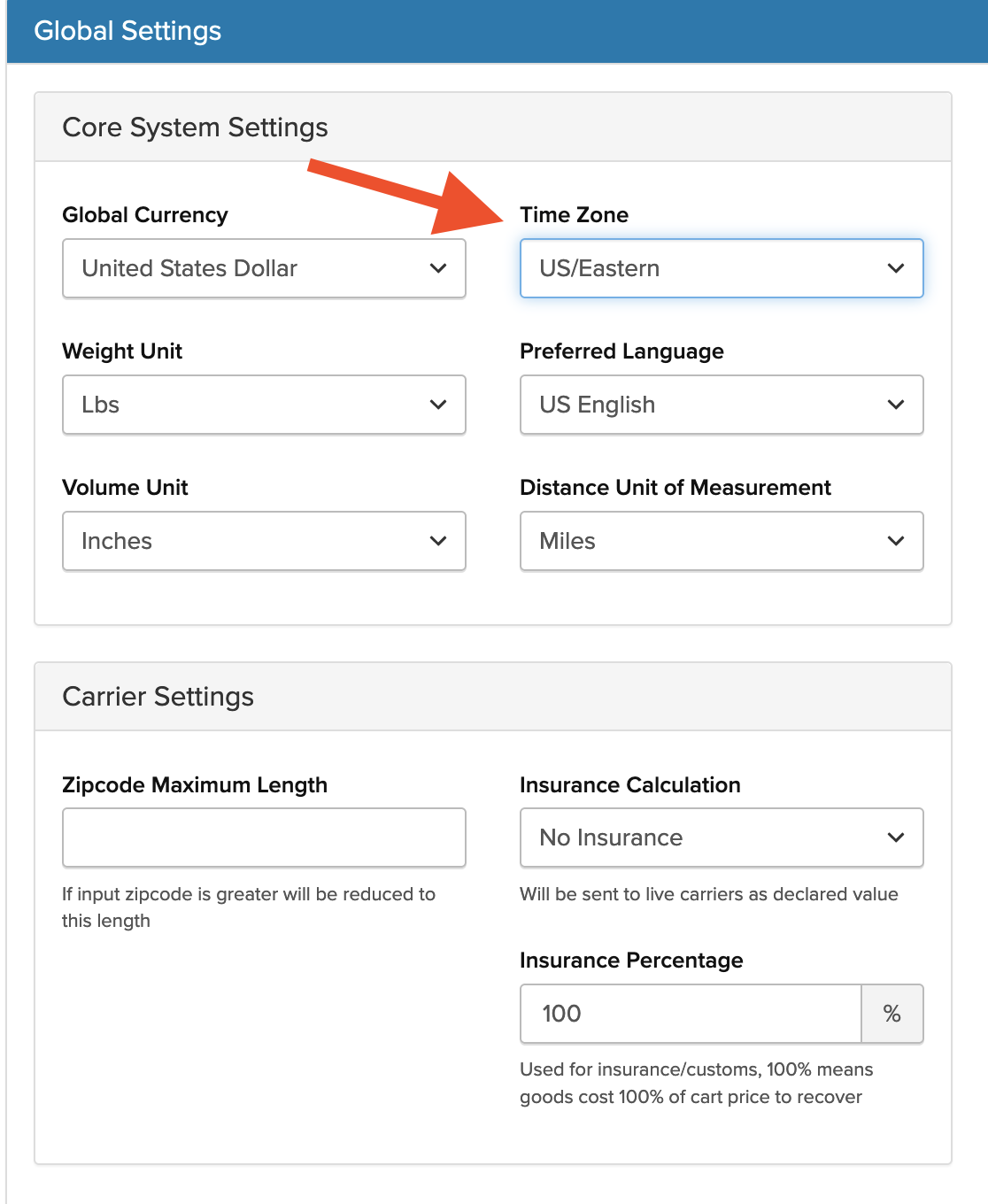Image resolution: width=988 pixels, height=1204 pixels.
Task: Click the Carrier Settings panel heading
Action: point(158,697)
